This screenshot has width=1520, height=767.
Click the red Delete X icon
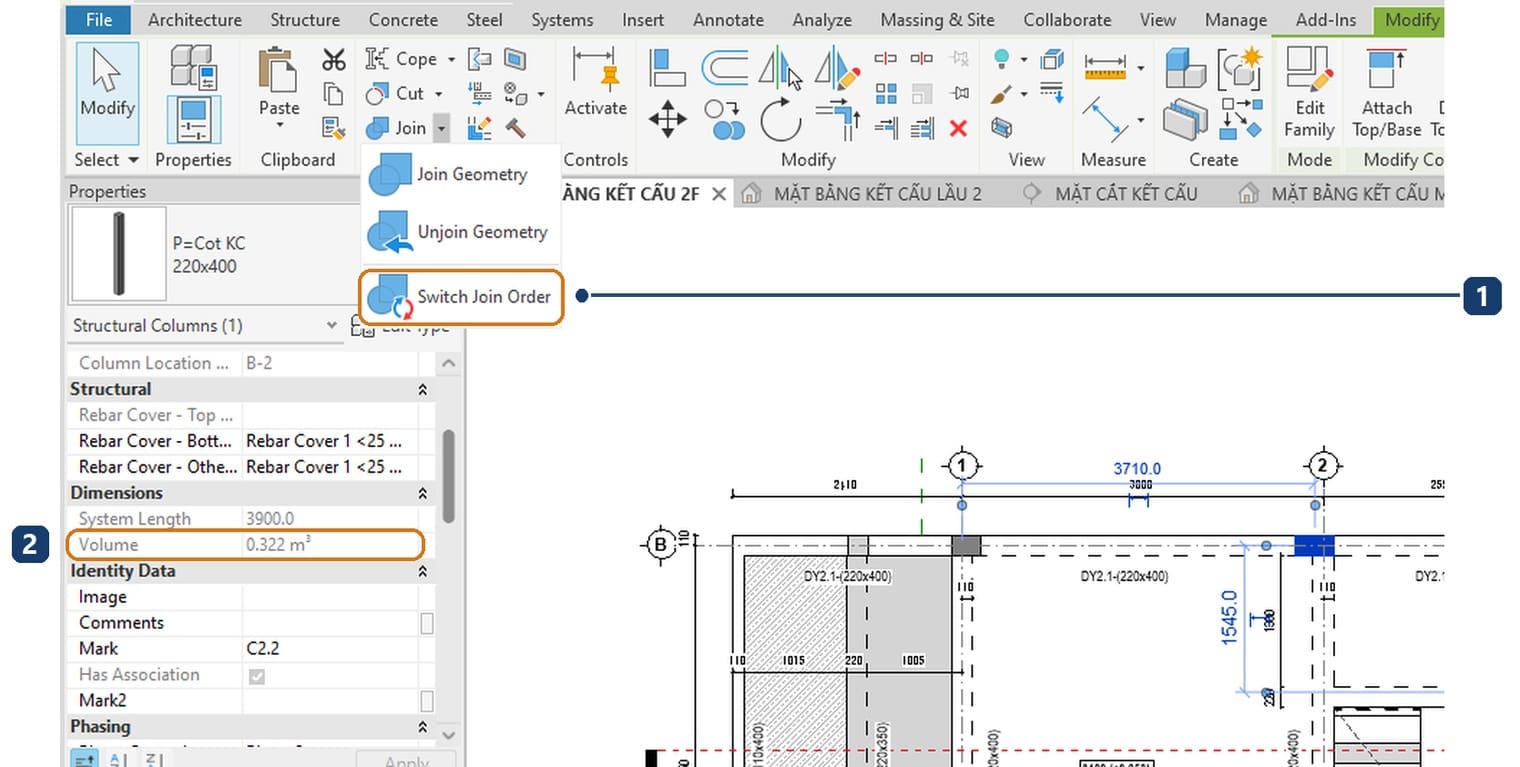tap(959, 127)
